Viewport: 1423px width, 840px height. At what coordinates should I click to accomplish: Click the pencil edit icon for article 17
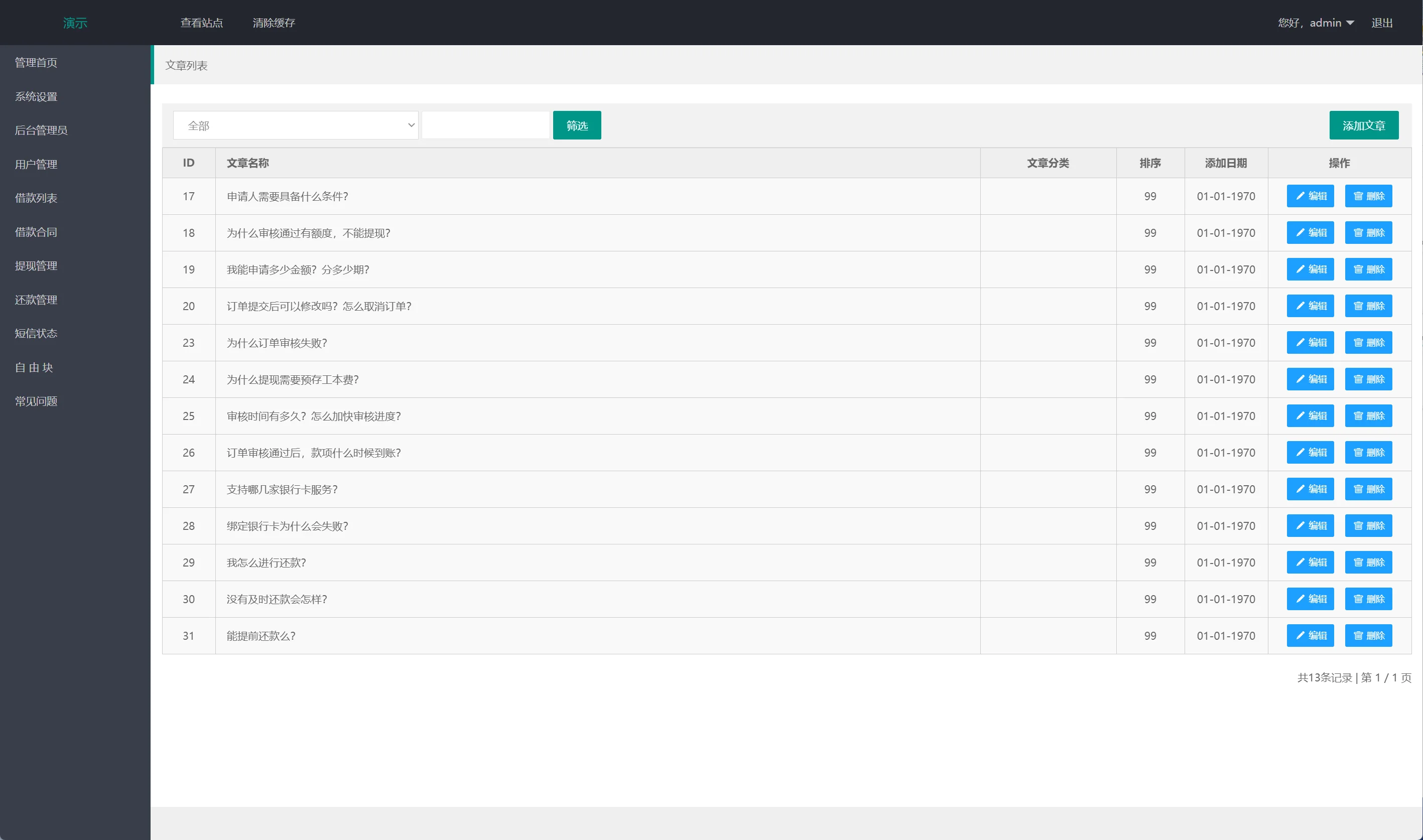pyautogui.click(x=1300, y=196)
